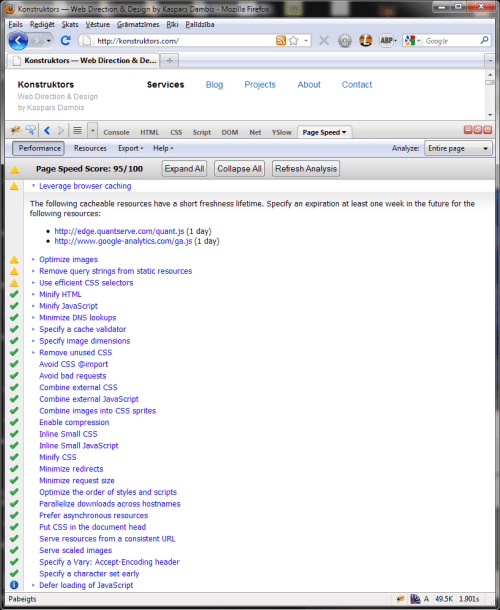
Task: Switch to the Script tab
Action: click(202, 132)
